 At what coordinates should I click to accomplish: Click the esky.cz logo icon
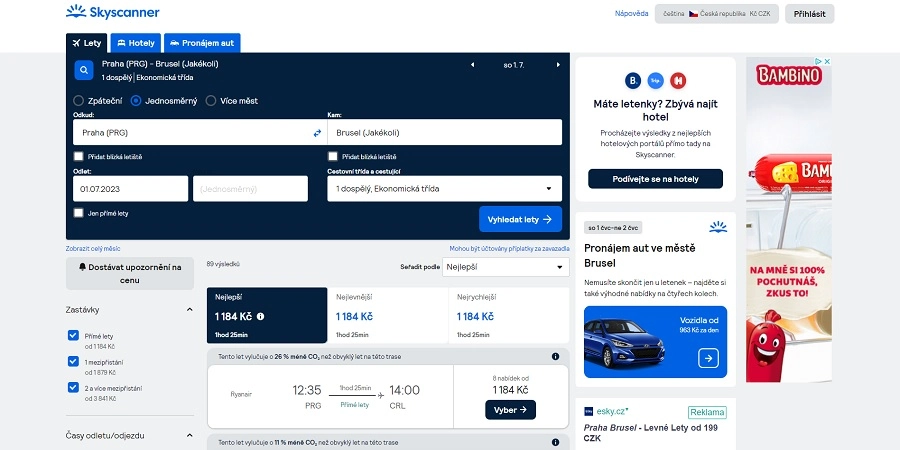(x=588, y=411)
